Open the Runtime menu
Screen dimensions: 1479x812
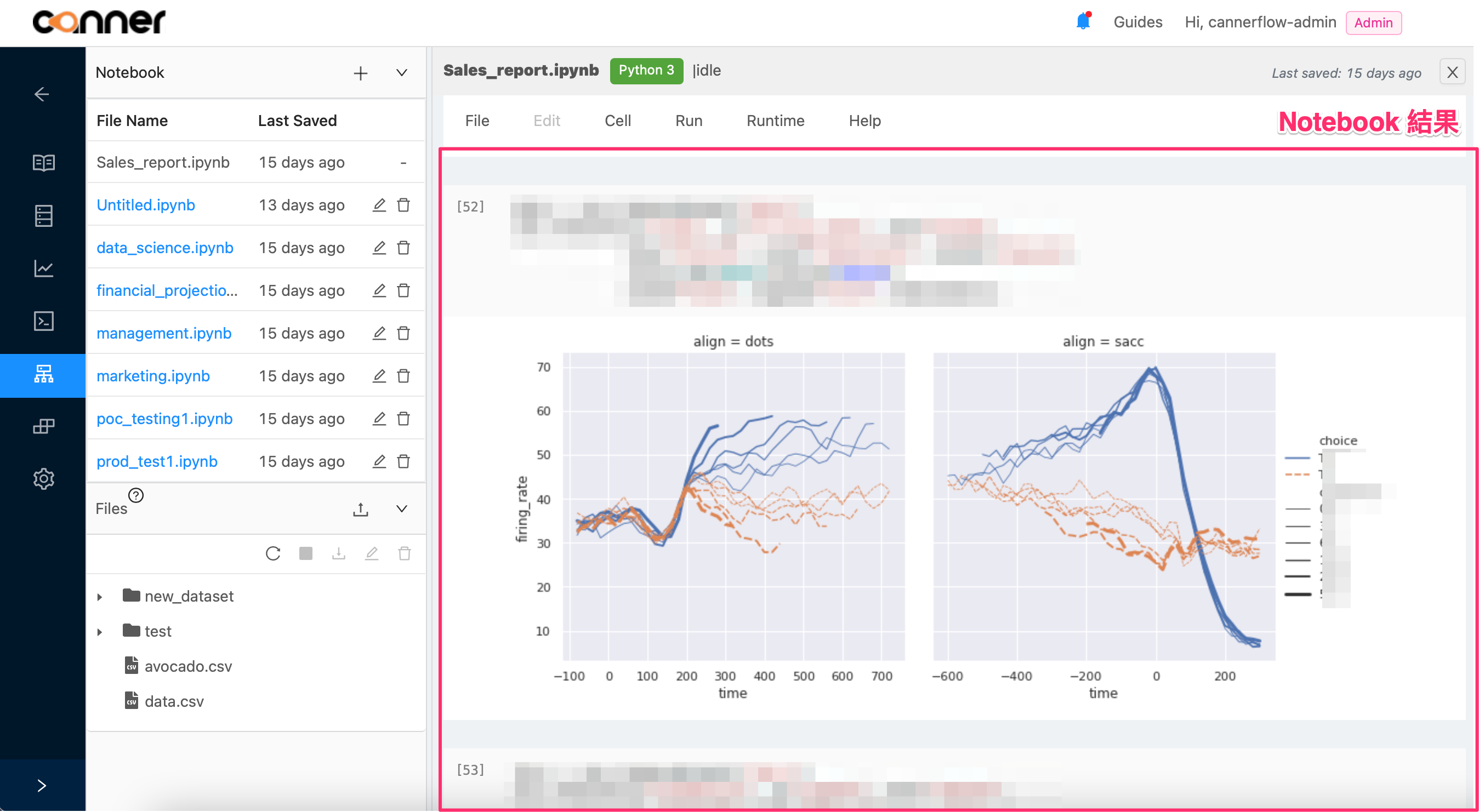click(x=775, y=121)
